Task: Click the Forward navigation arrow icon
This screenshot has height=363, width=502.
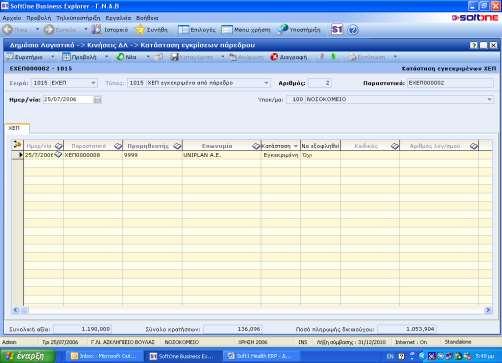Action: (x=49, y=30)
